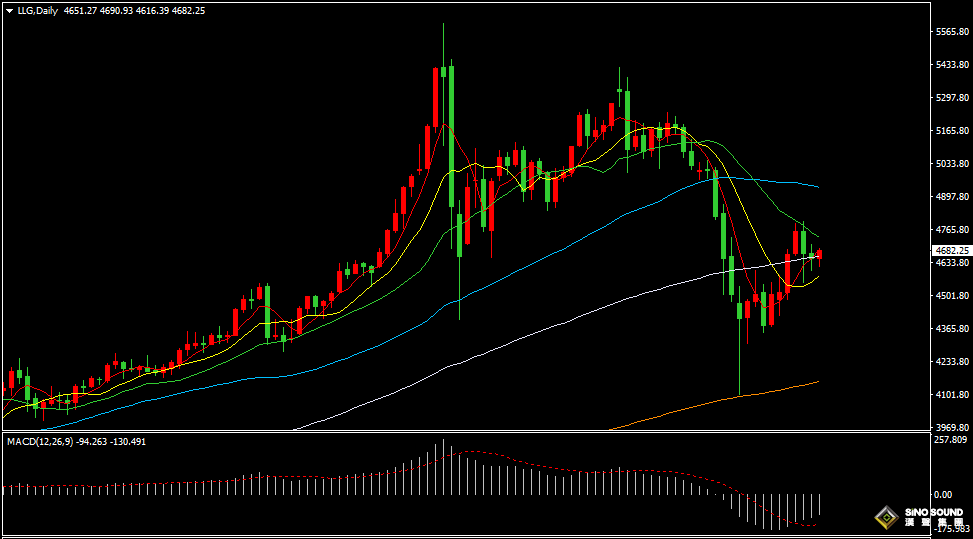Click the last candlestick on the chart
The height and width of the screenshot is (539, 973).
[x=820, y=256]
